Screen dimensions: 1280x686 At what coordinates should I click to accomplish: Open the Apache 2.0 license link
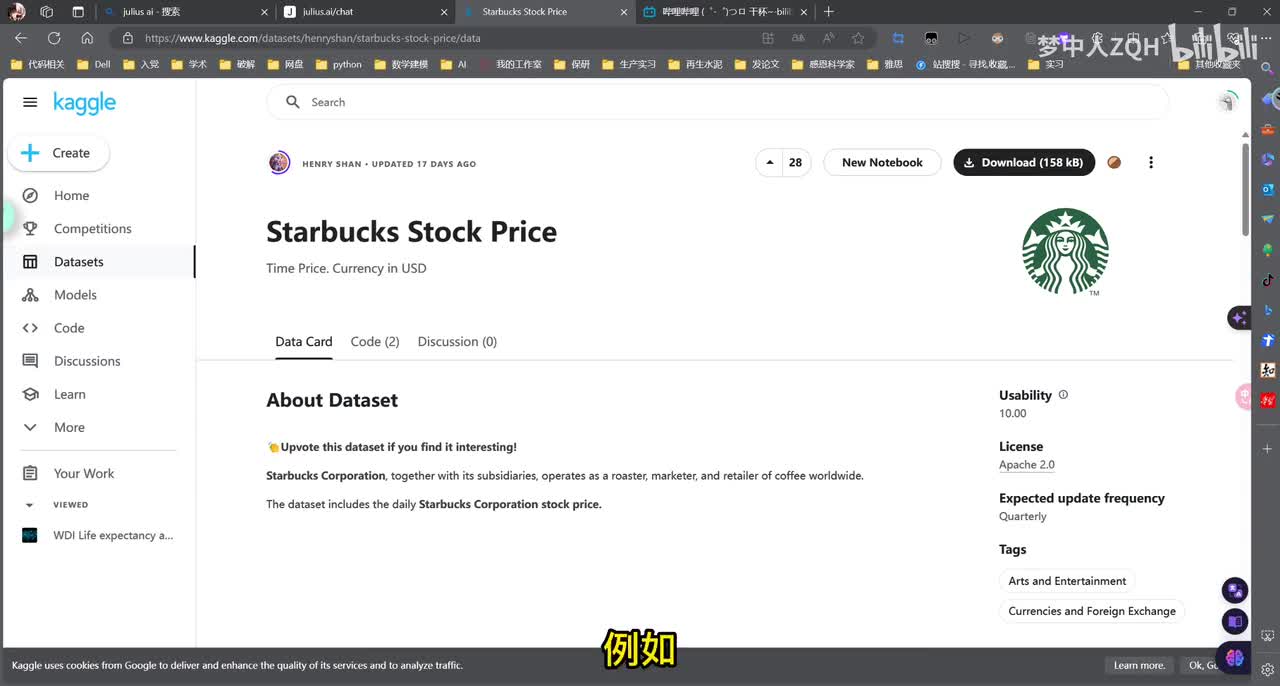1026,465
